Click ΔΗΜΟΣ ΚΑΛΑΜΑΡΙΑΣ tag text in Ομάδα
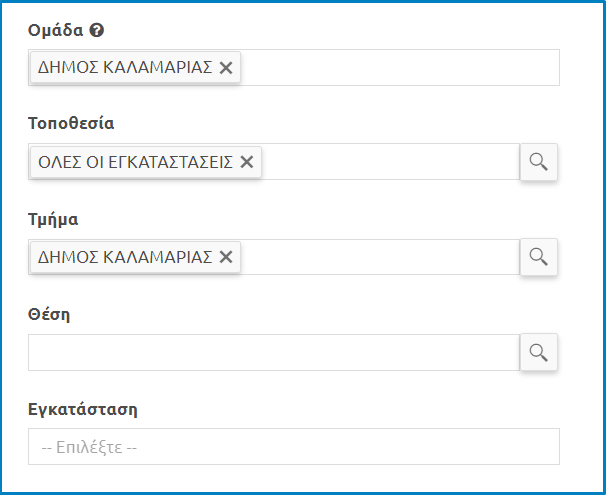Image resolution: width=607 pixels, height=496 pixels. [125, 67]
